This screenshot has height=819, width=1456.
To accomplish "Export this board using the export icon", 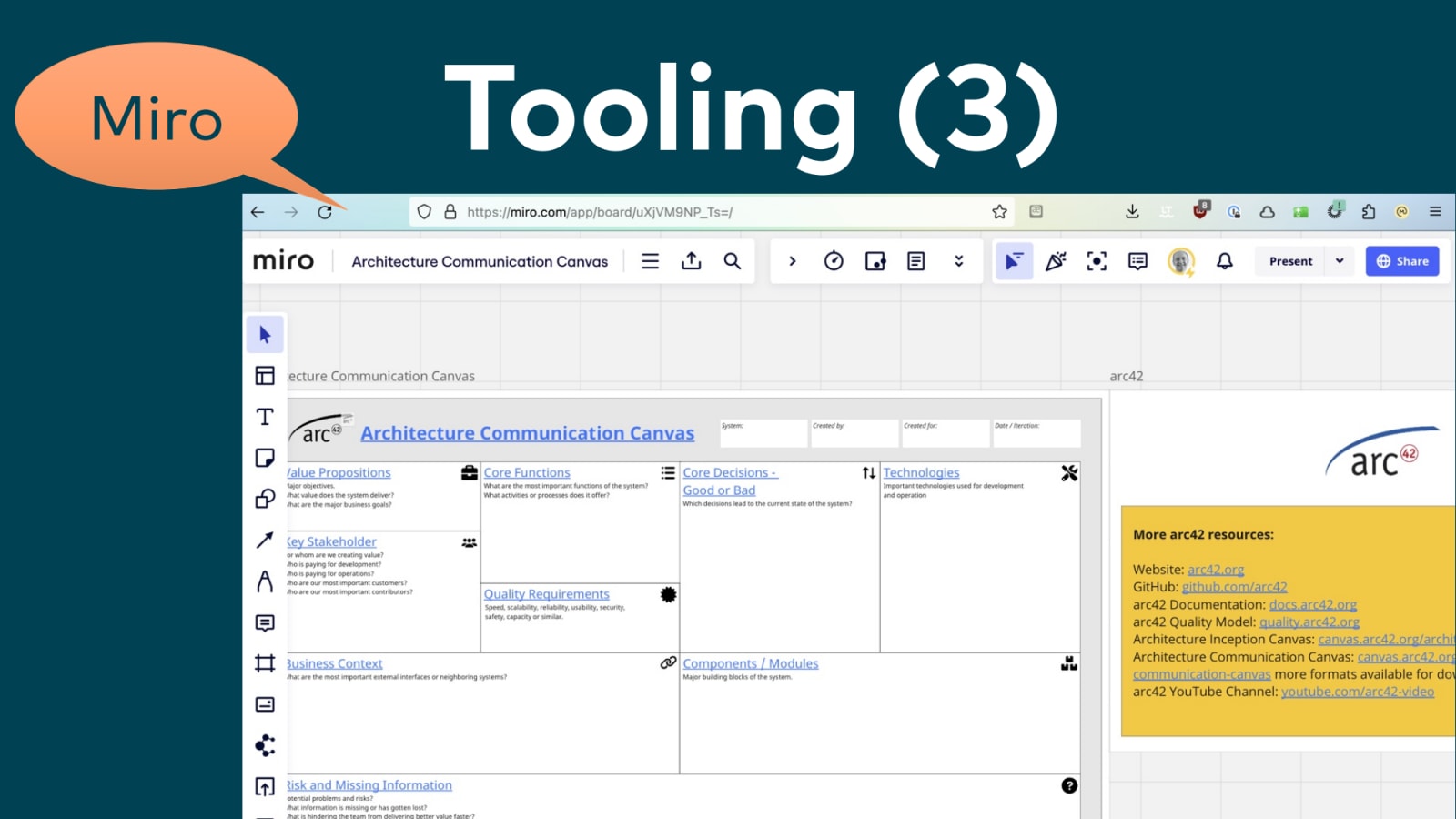I will click(x=692, y=261).
